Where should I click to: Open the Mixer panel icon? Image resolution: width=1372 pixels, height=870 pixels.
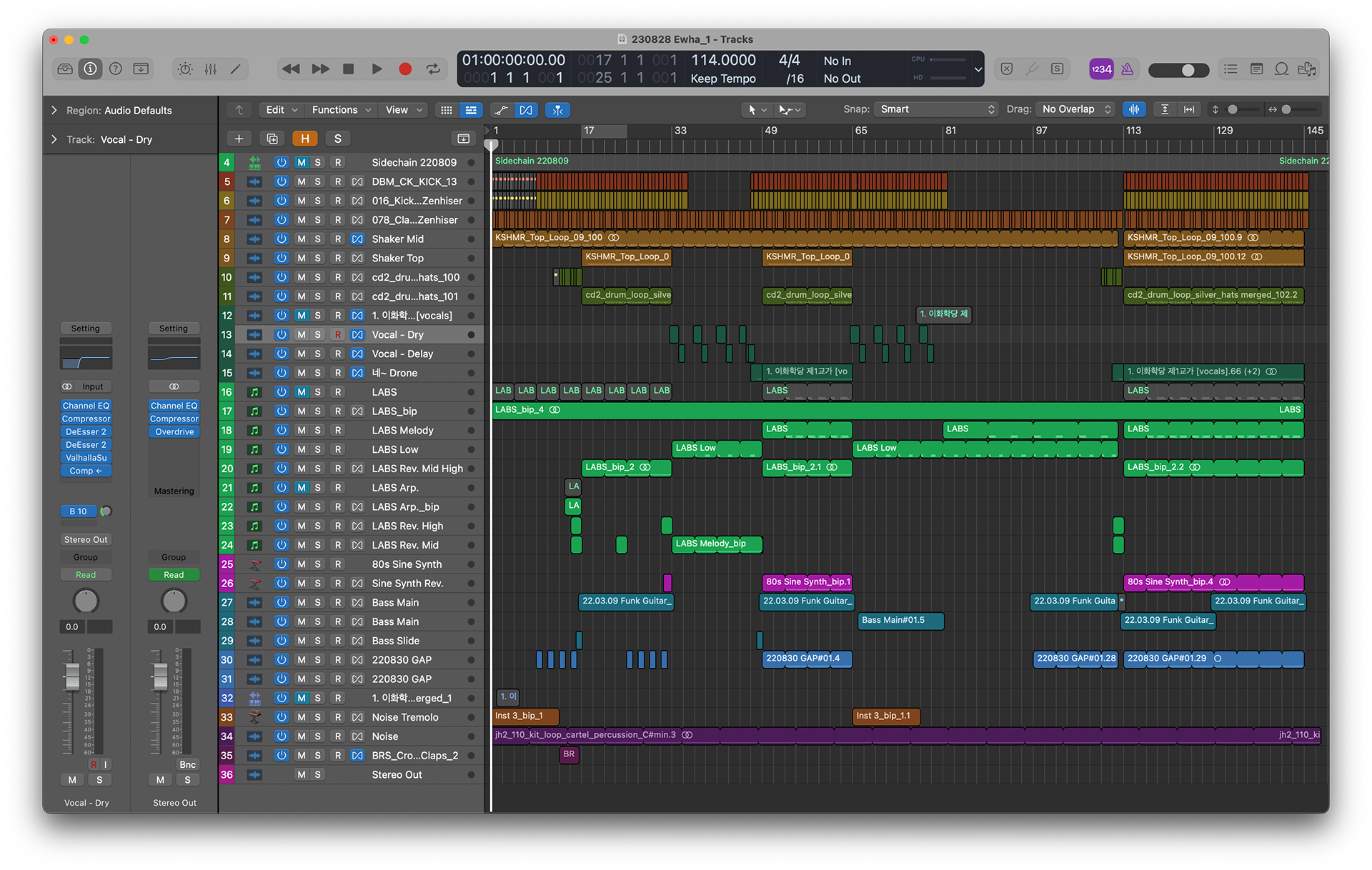(x=210, y=69)
